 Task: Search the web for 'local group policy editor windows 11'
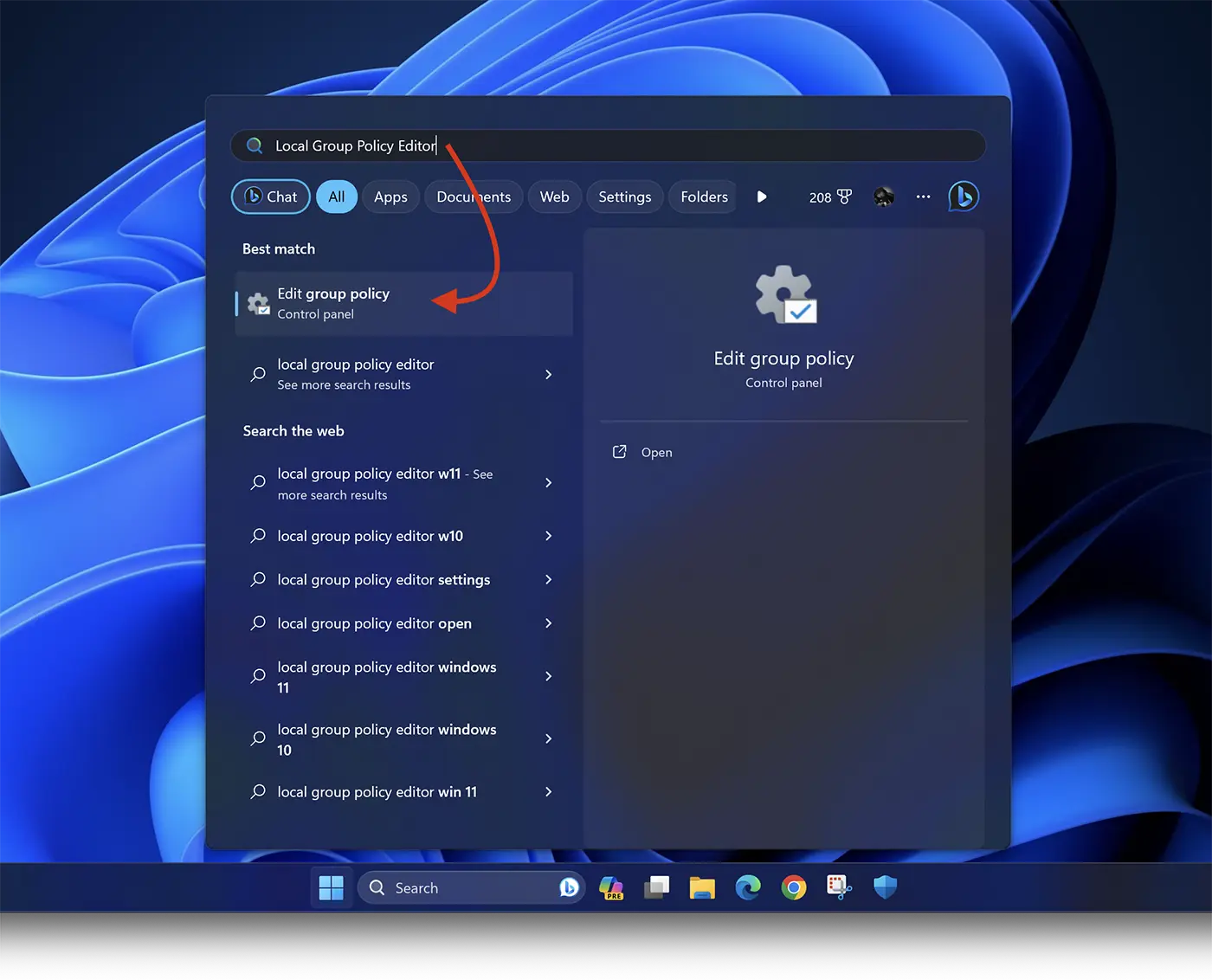pyautogui.click(x=404, y=676)
